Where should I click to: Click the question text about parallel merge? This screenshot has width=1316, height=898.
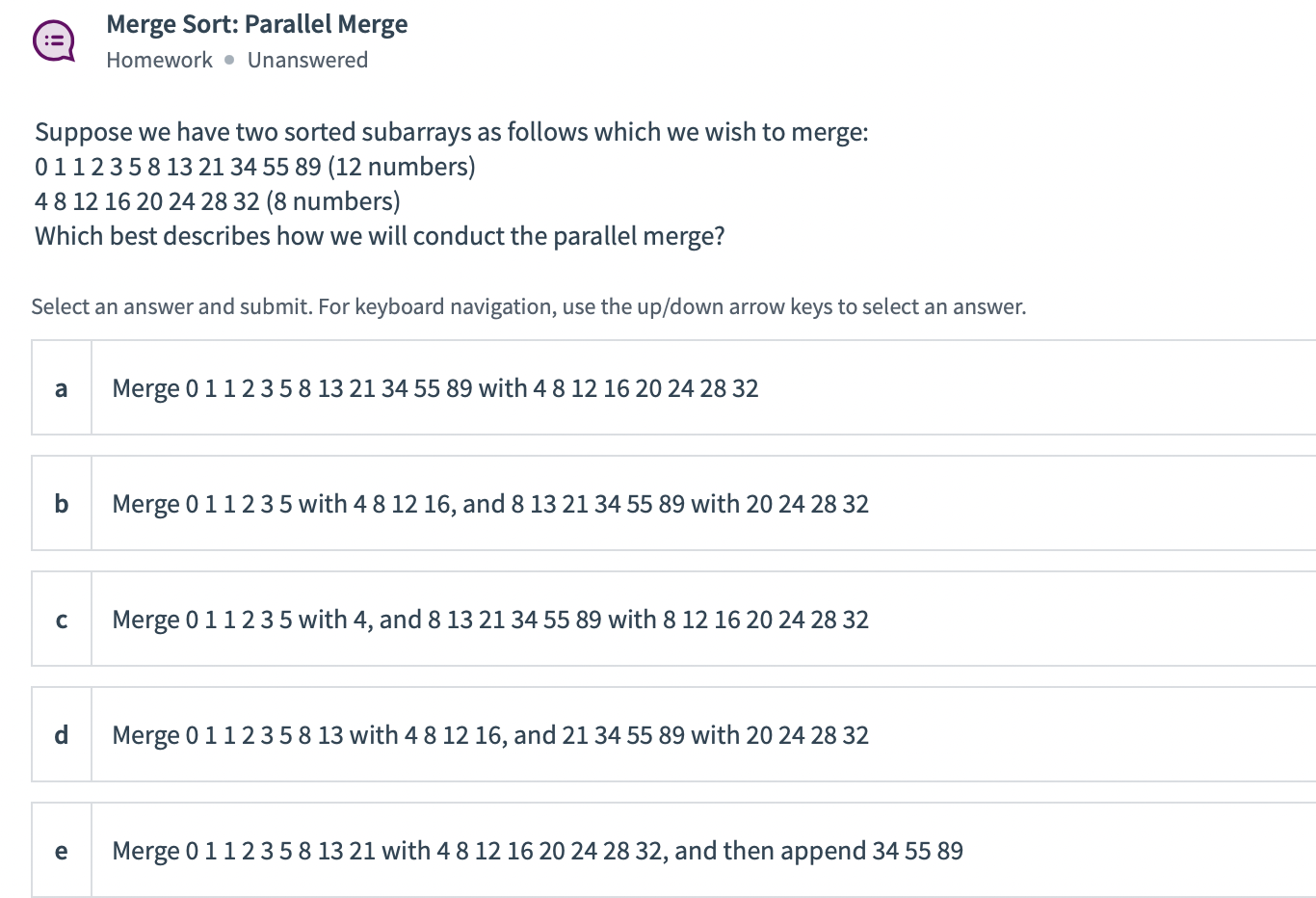pos(380,235)
